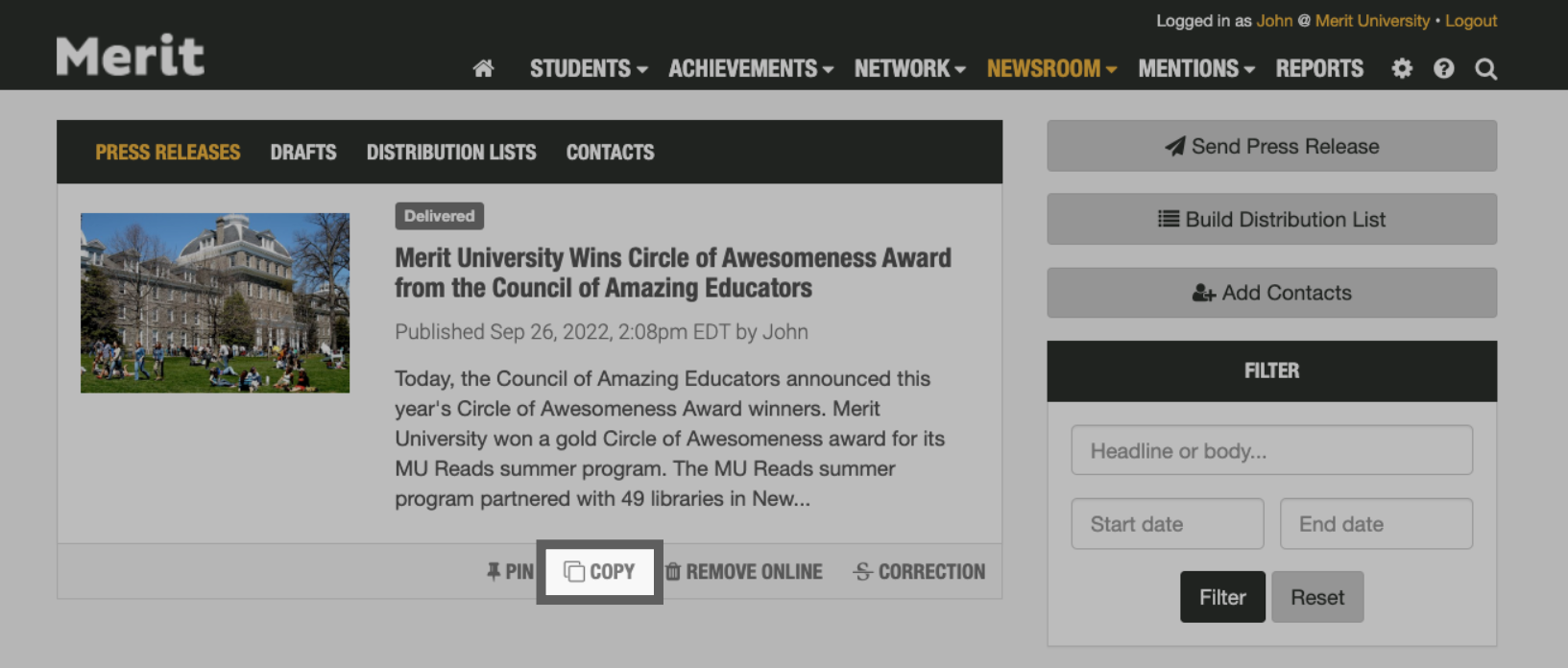
Task: Click the help question mark icon
Action: [1443, 68]
